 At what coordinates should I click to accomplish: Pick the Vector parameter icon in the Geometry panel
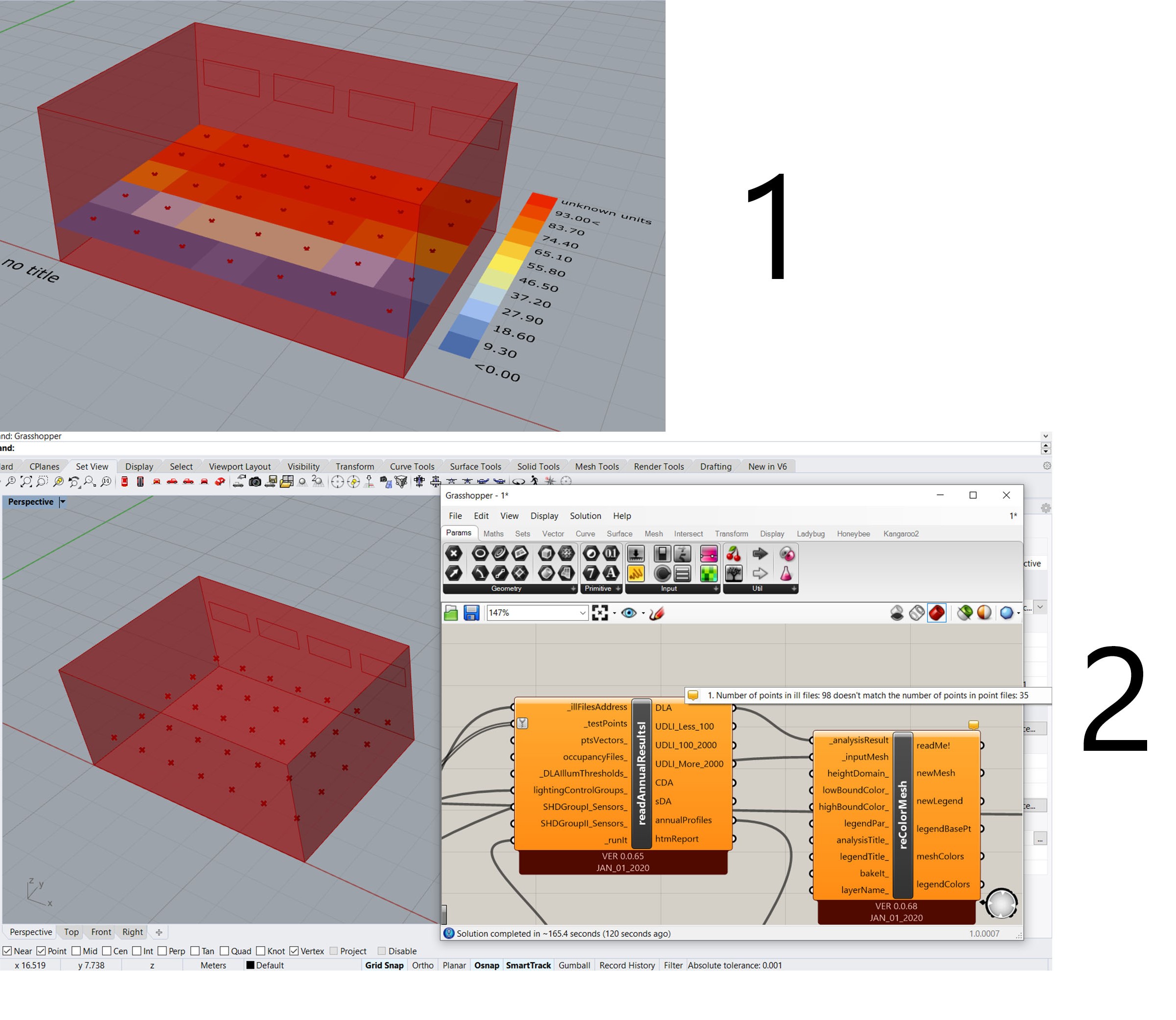coord(454,573)
